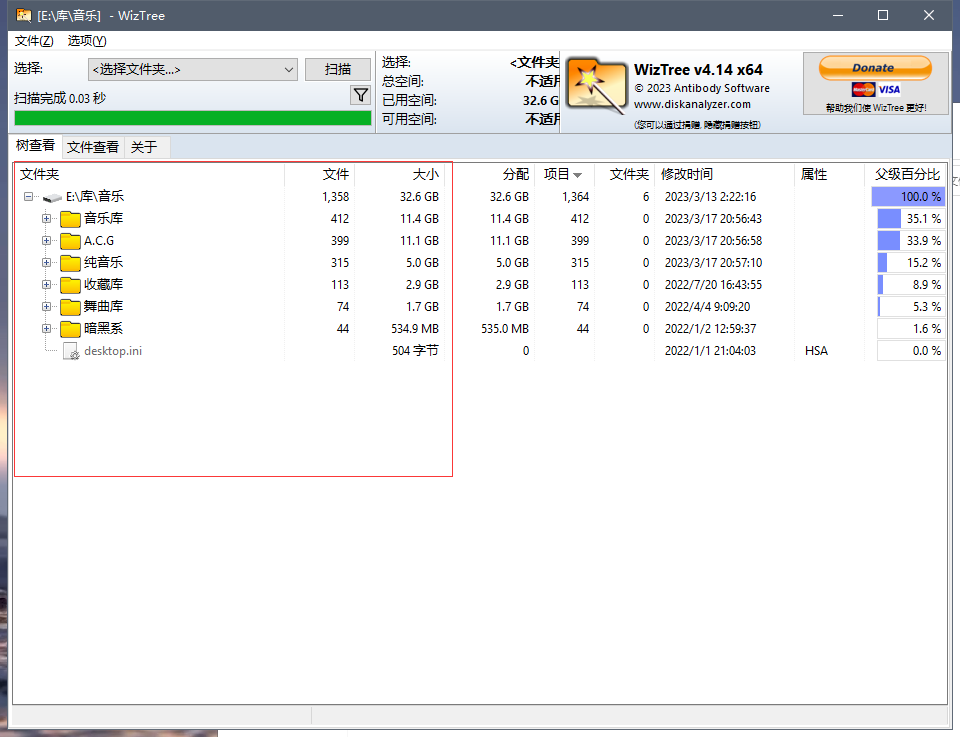
Task: Click the 暗黑系 folder icon
Action: coord(70,329)
